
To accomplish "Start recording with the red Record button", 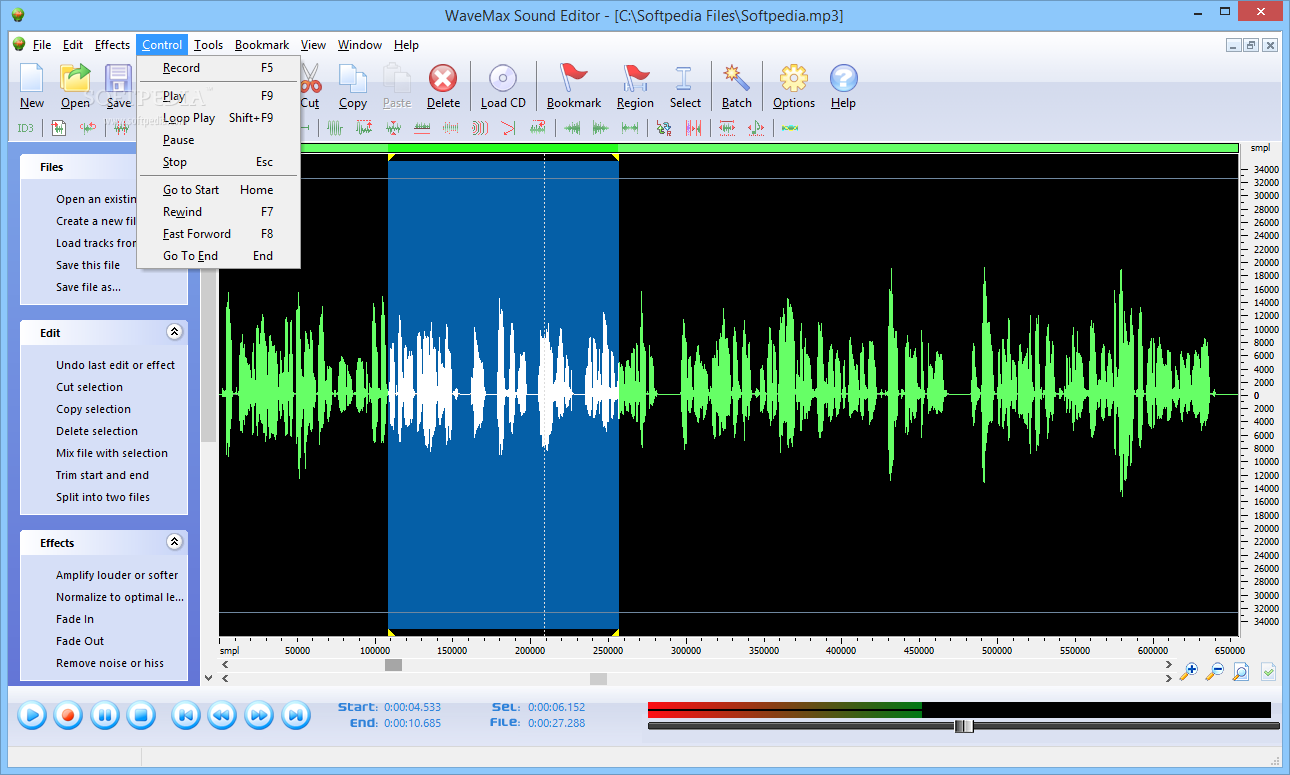I will coord(68,715).
